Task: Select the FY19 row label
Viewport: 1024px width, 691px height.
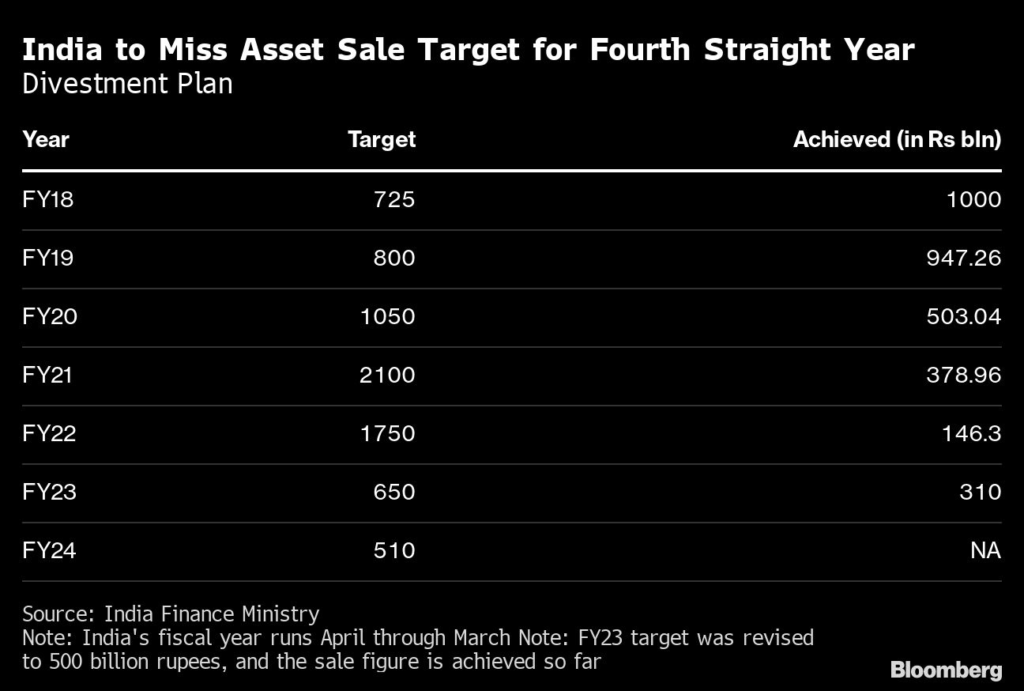Action: [x=48, y=258]
